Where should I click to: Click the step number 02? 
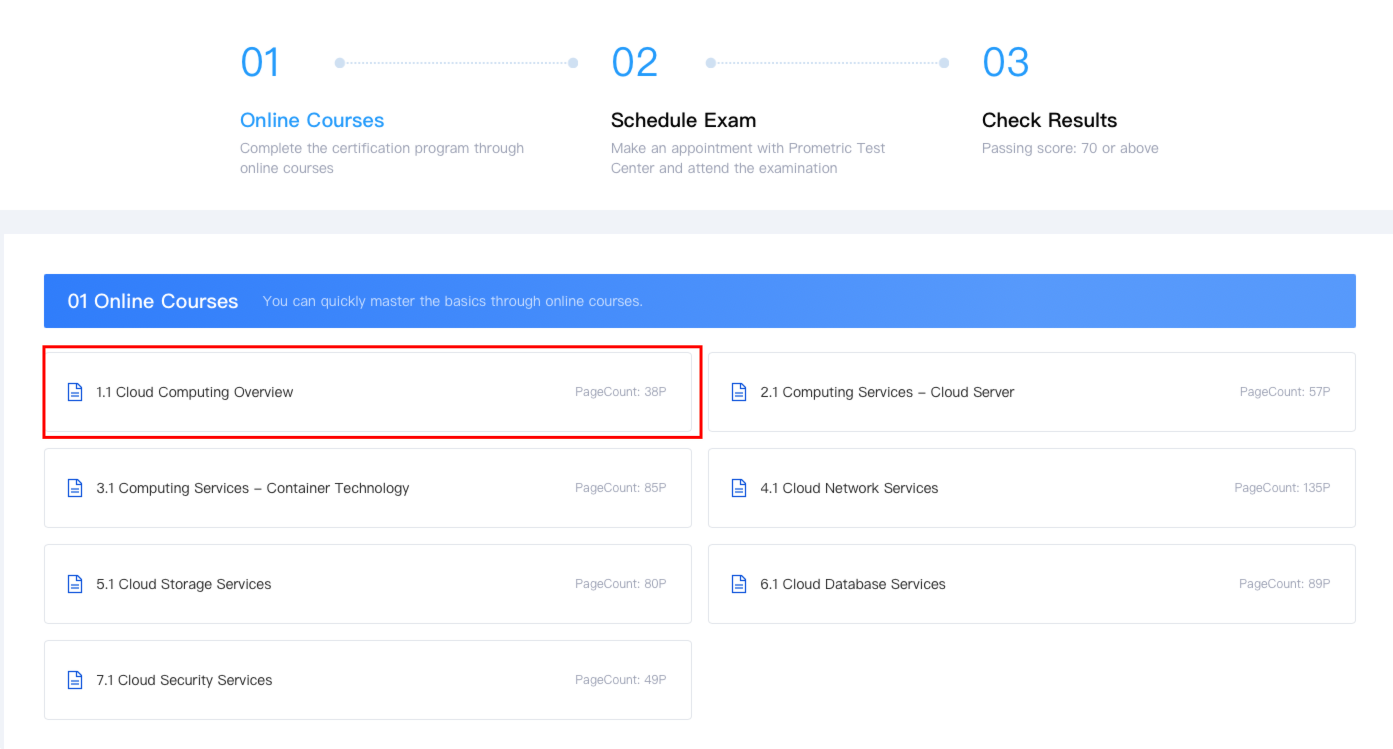[x=634, y=62]
